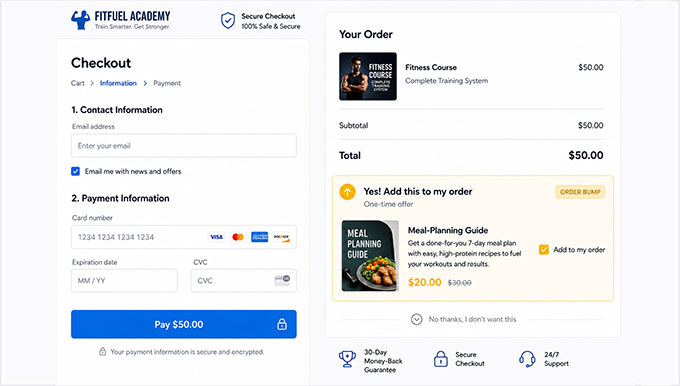
Task: Click the FitFuel Academy muscle logo
Action: (x=80, y=20)
